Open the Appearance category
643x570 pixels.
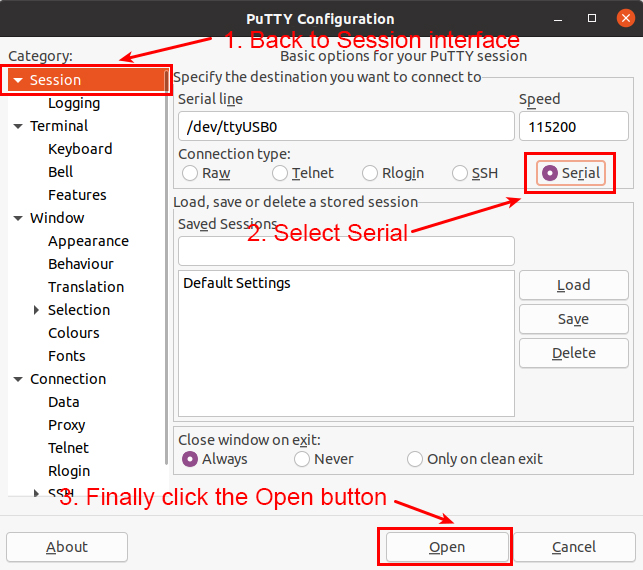point(88,241)
